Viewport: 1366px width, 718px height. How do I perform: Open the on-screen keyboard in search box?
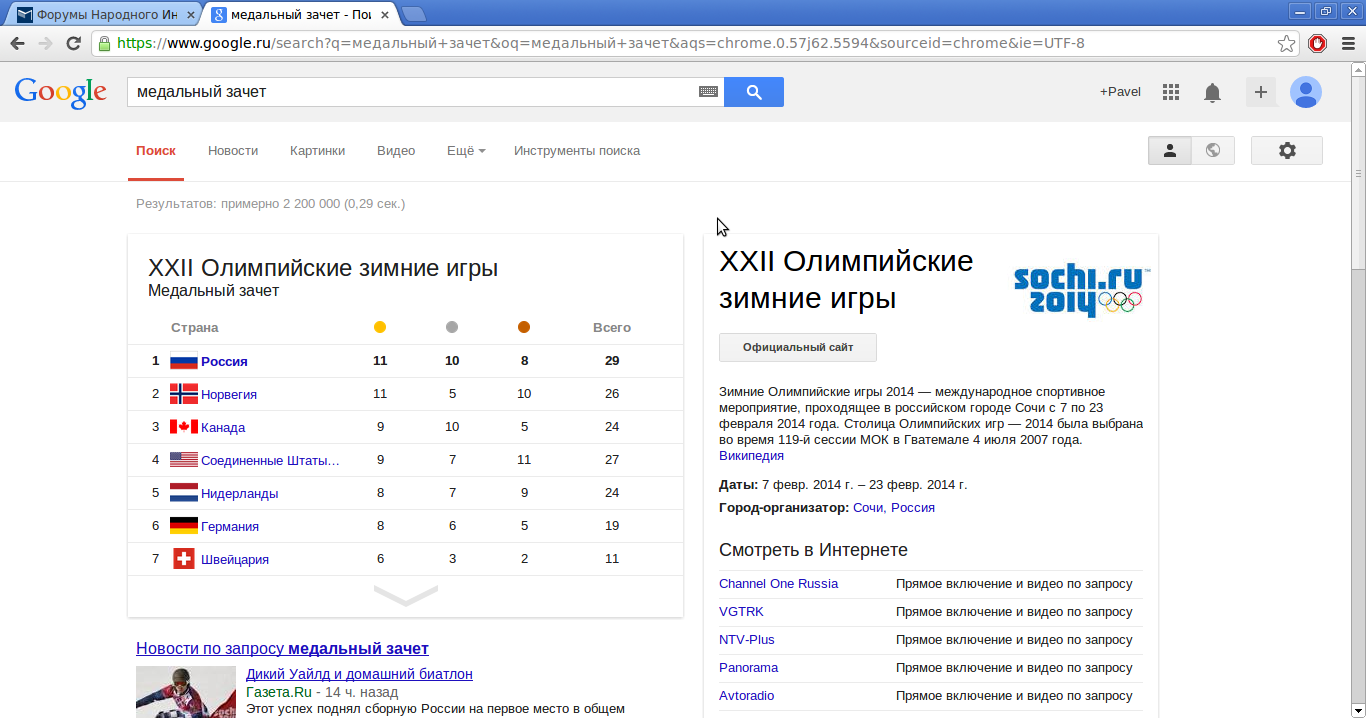click(708, 92)
